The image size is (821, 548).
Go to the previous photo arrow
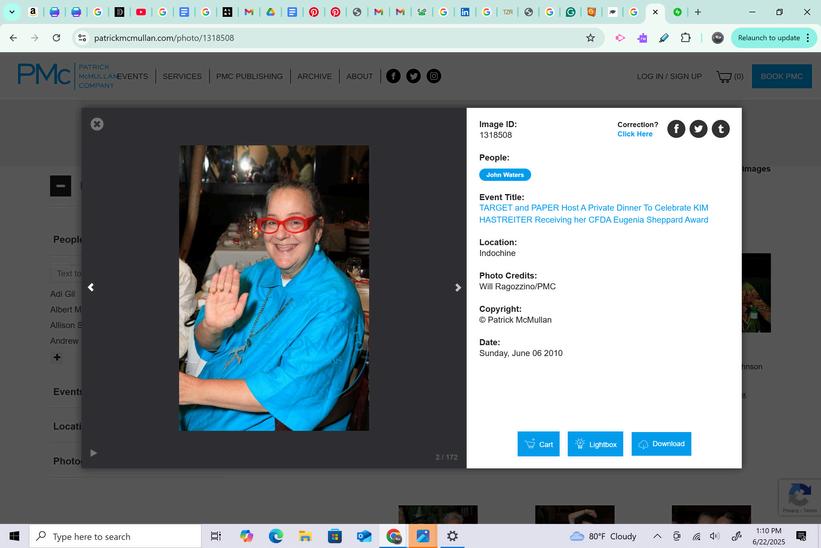[91, 287]
